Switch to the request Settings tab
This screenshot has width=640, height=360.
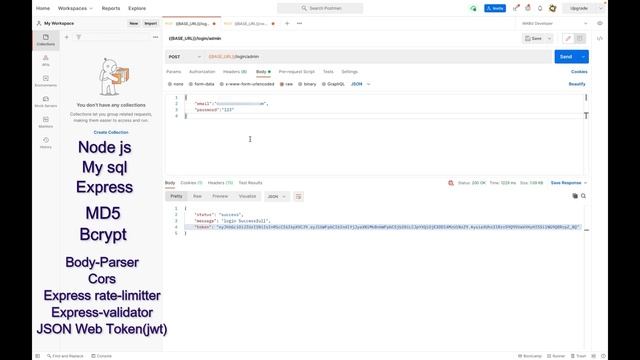(349, 72)
